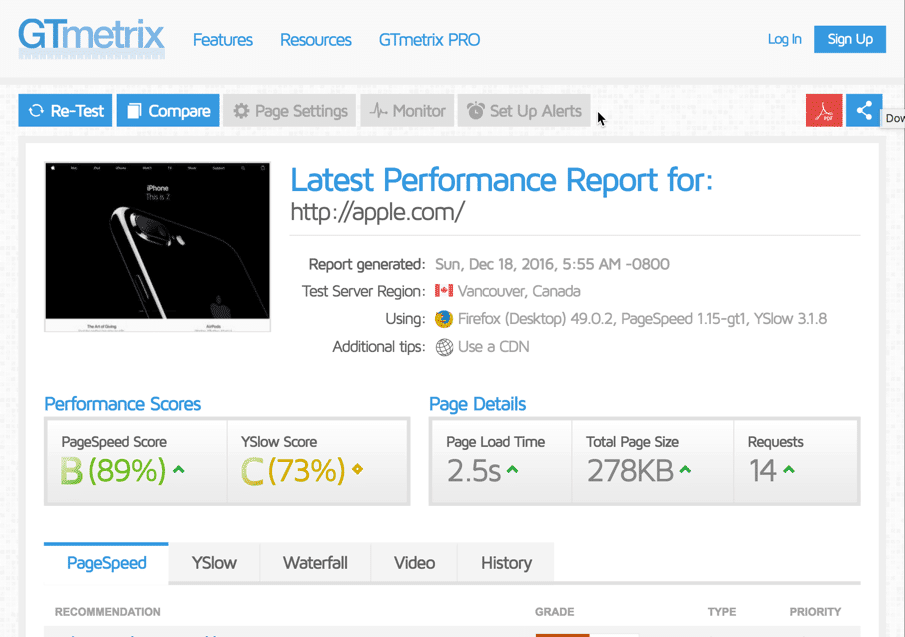Click the GTmetrix logo
This screenshot has height=637, width=905.
tap(91, 37)
